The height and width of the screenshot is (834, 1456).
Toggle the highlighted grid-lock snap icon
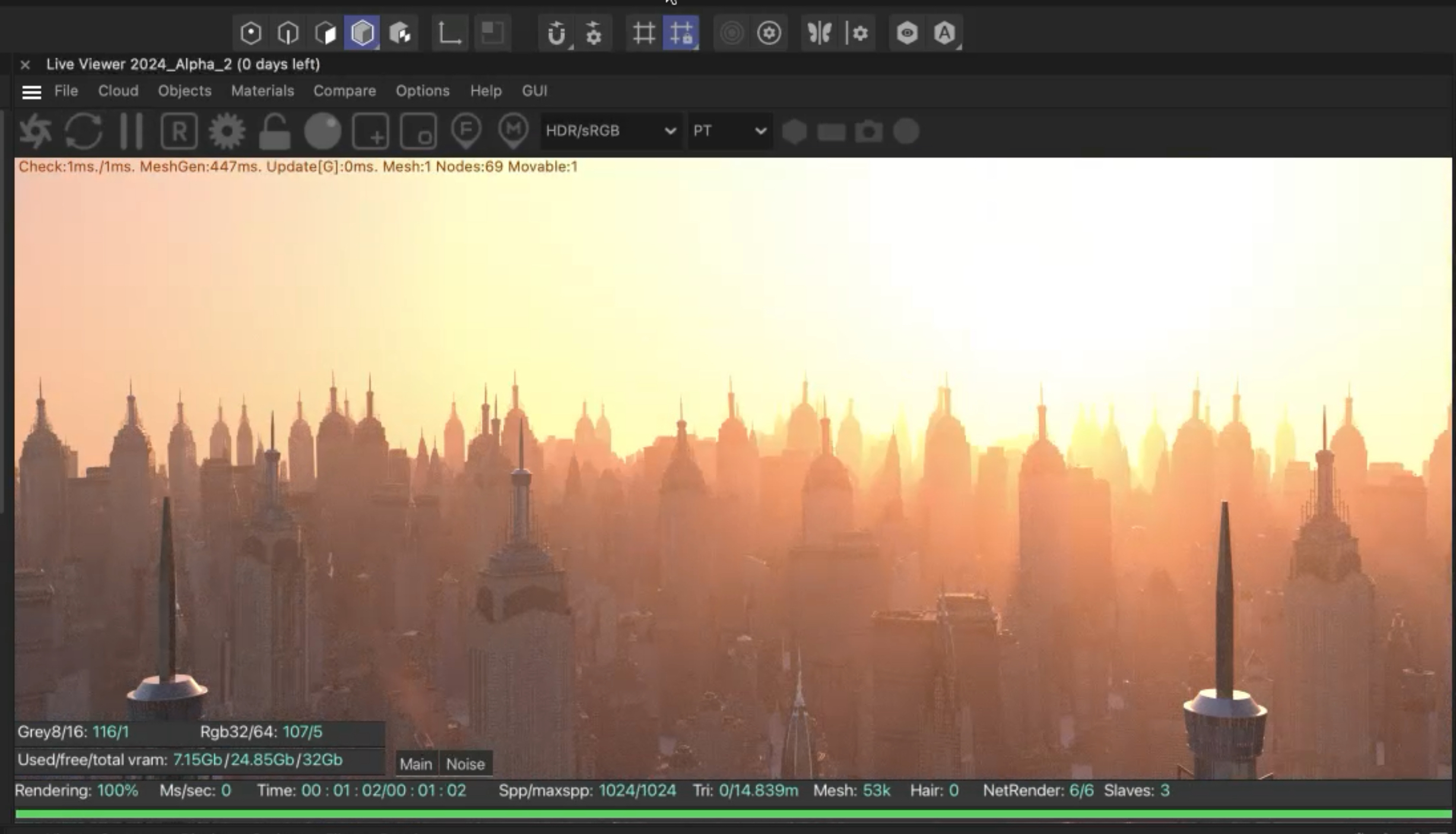[x=681, y=33]
